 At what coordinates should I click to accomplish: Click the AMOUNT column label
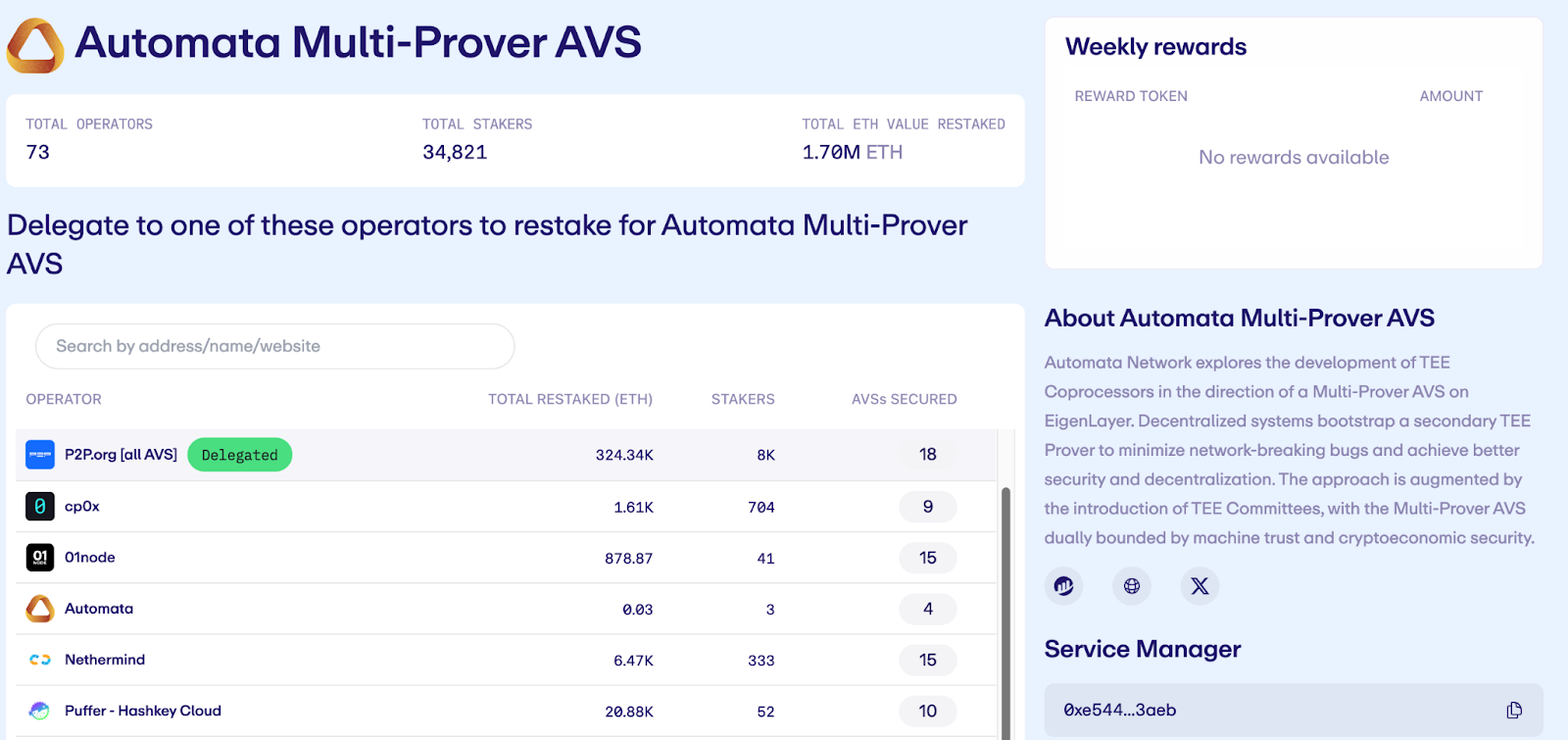pyautogui.click(x=1451, y=96)
